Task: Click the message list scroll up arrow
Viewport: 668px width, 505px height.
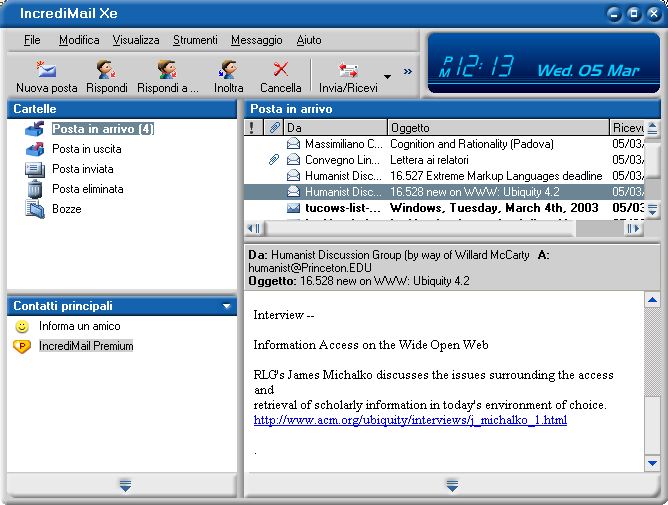Action: point(652,128)
